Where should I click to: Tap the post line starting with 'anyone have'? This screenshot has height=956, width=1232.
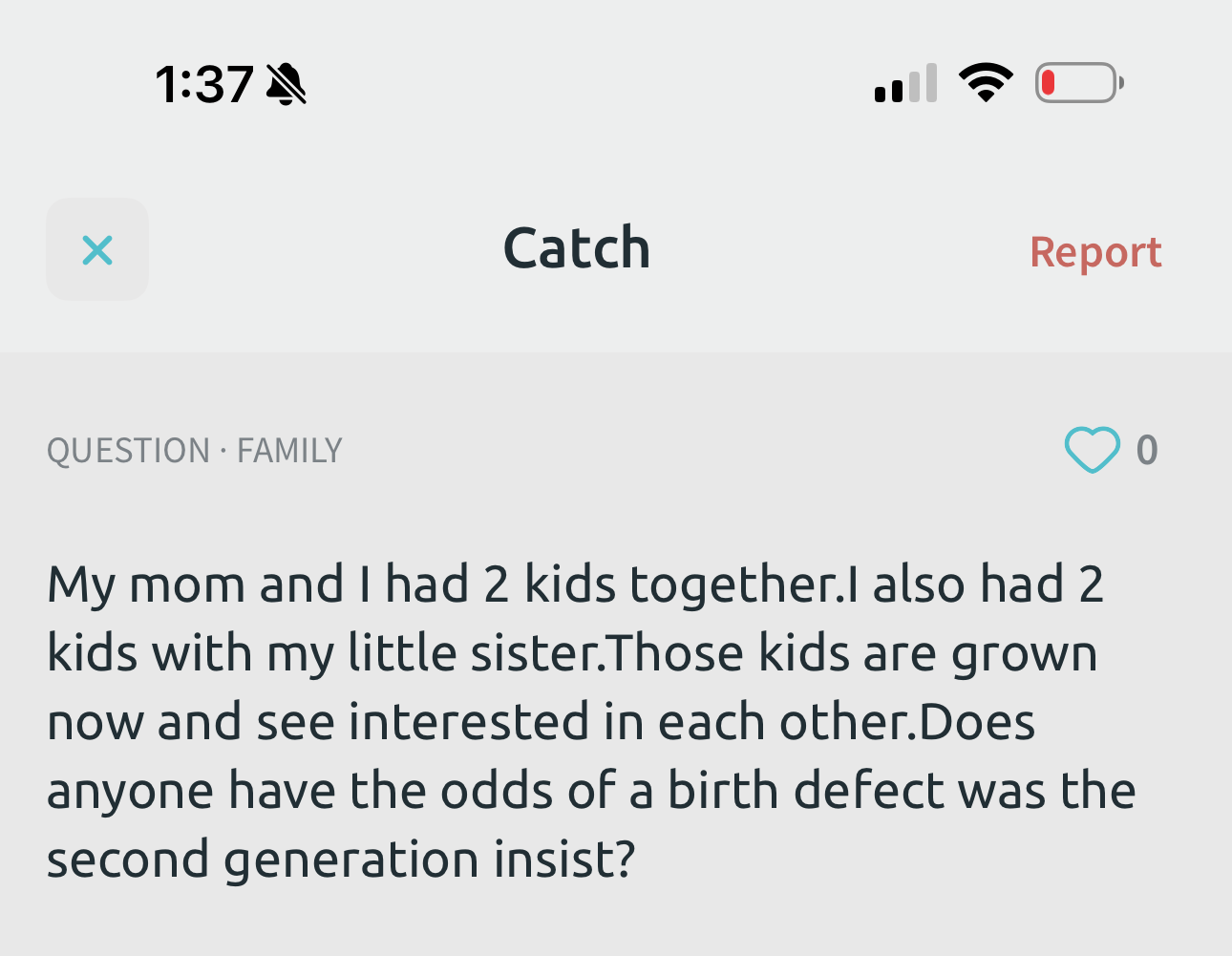click(x=590, y=791)
